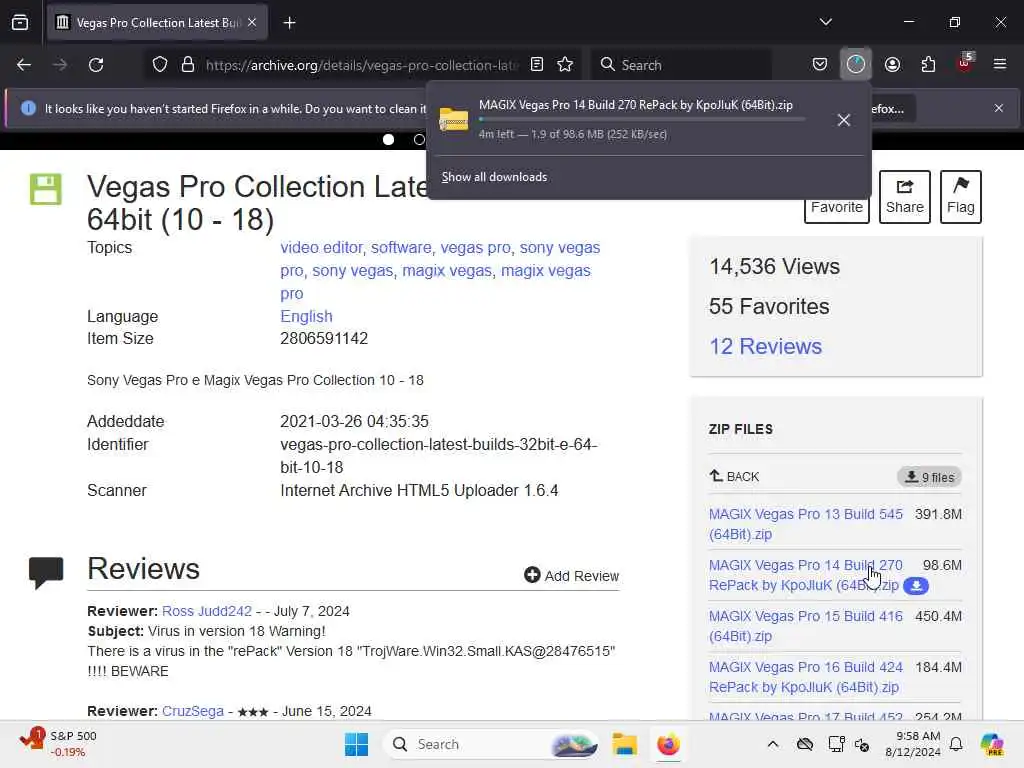
Task: Click the English language link
Action: tap(306, 316)
